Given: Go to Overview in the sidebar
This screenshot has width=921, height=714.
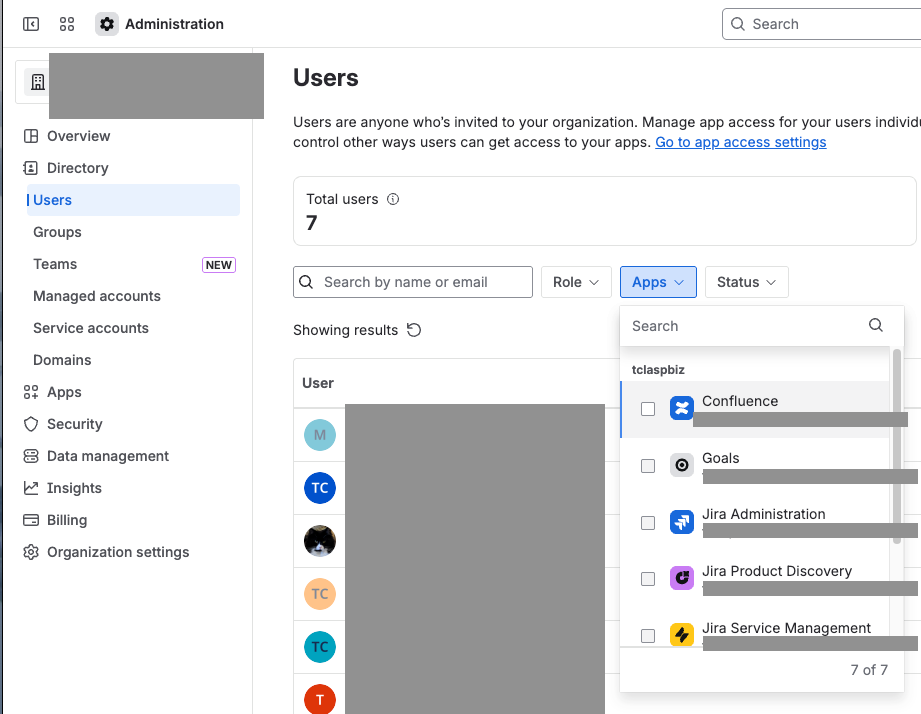Looking at the screenshot, I should (79, 136).
